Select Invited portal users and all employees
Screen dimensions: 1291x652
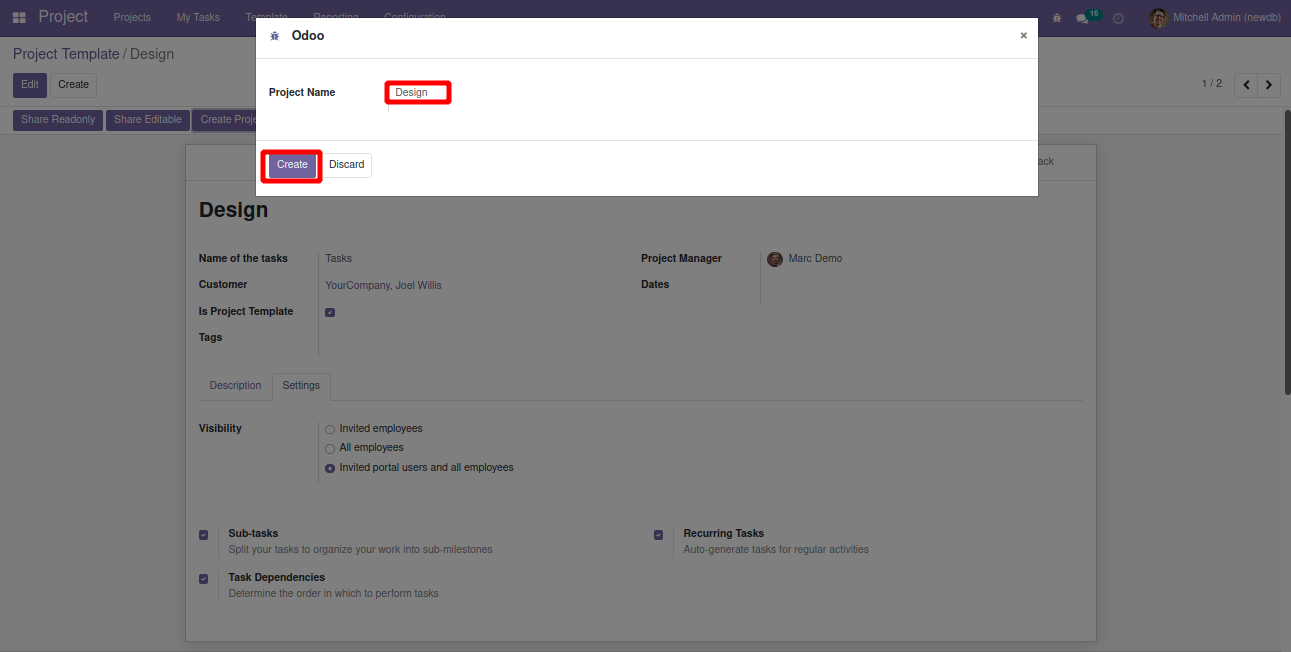coord(330,468)
